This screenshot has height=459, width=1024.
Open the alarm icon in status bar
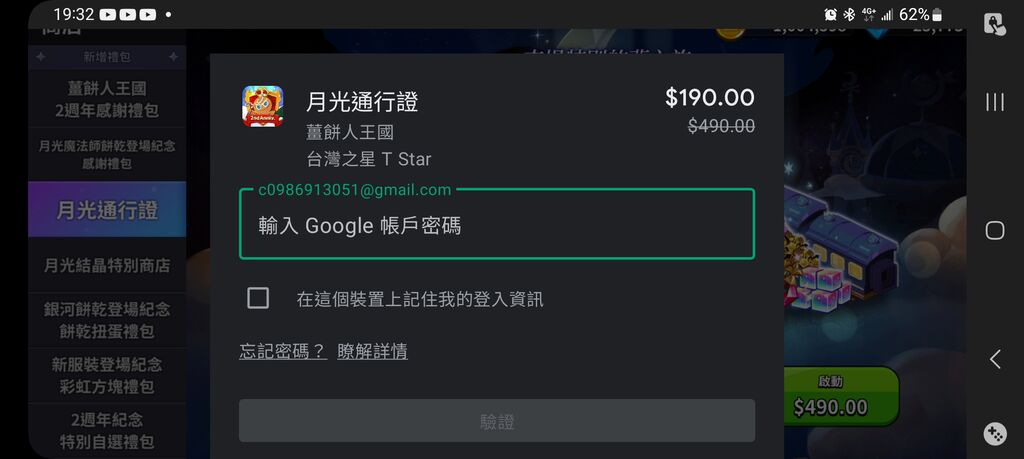pyautogui.click(x=831, y=14)
